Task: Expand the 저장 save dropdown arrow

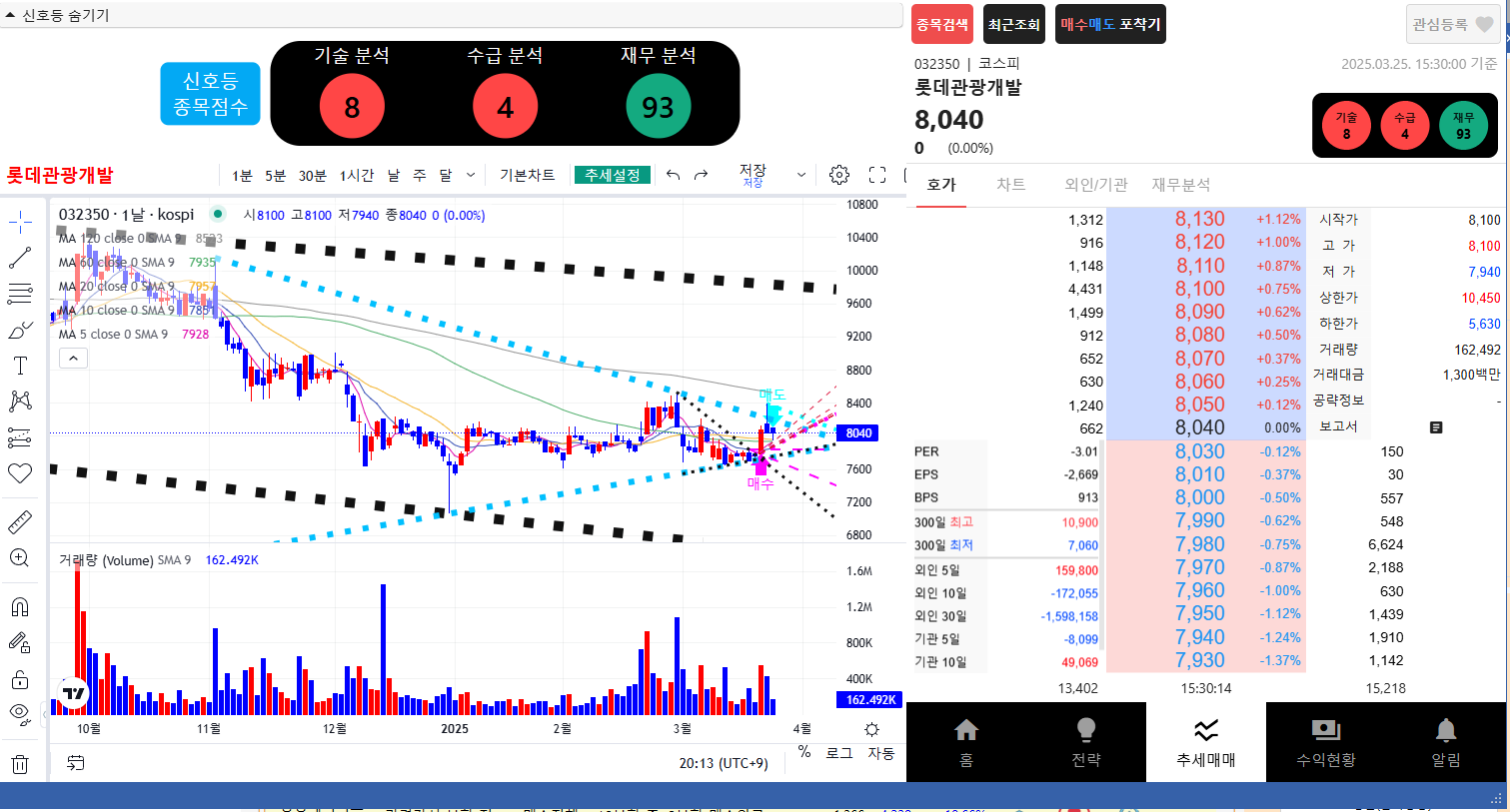Action: point(800,175)
